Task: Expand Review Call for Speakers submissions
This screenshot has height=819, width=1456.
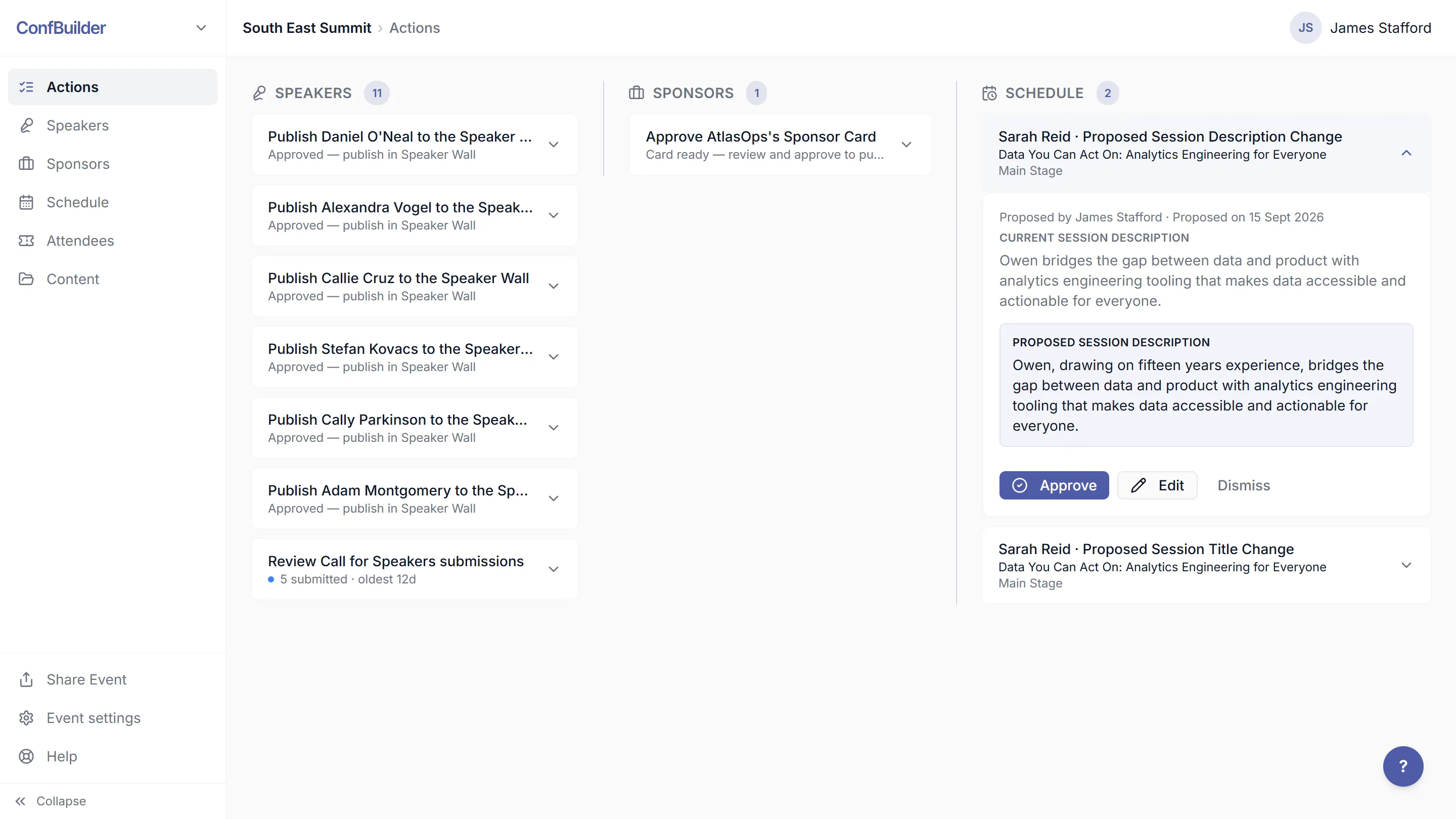Action: pos(554,569)
